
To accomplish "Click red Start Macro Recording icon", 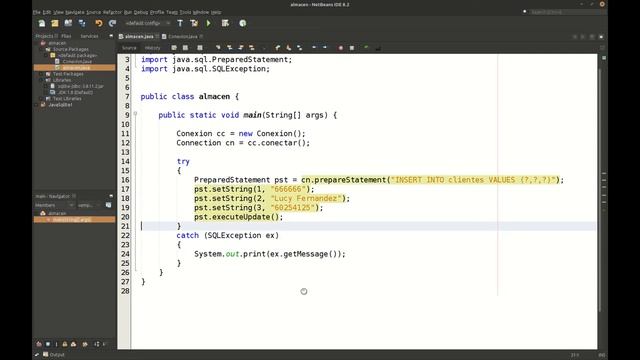I will click(x=340, y=48).
